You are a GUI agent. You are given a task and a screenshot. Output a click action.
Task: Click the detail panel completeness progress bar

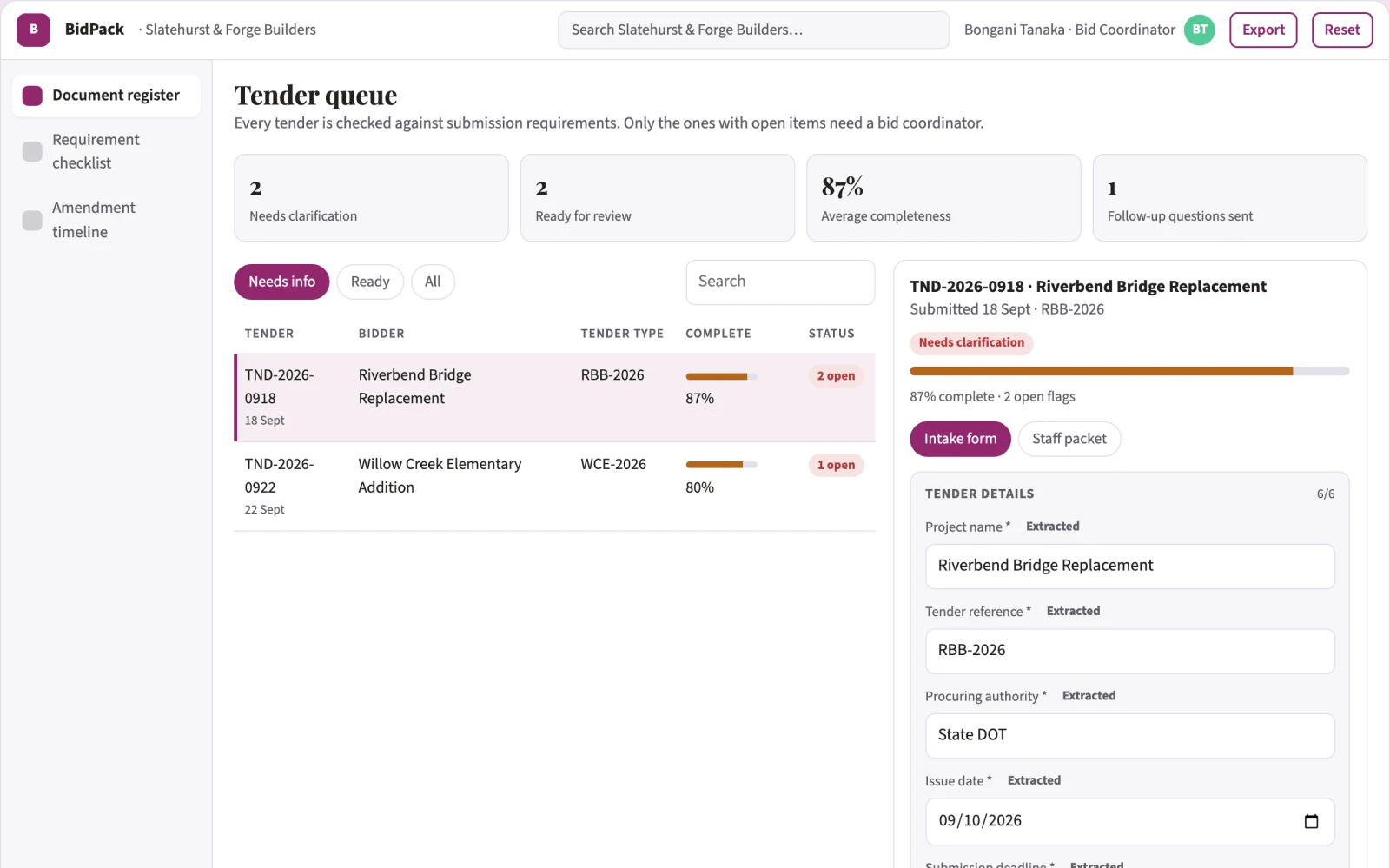tap(1129, 371)
